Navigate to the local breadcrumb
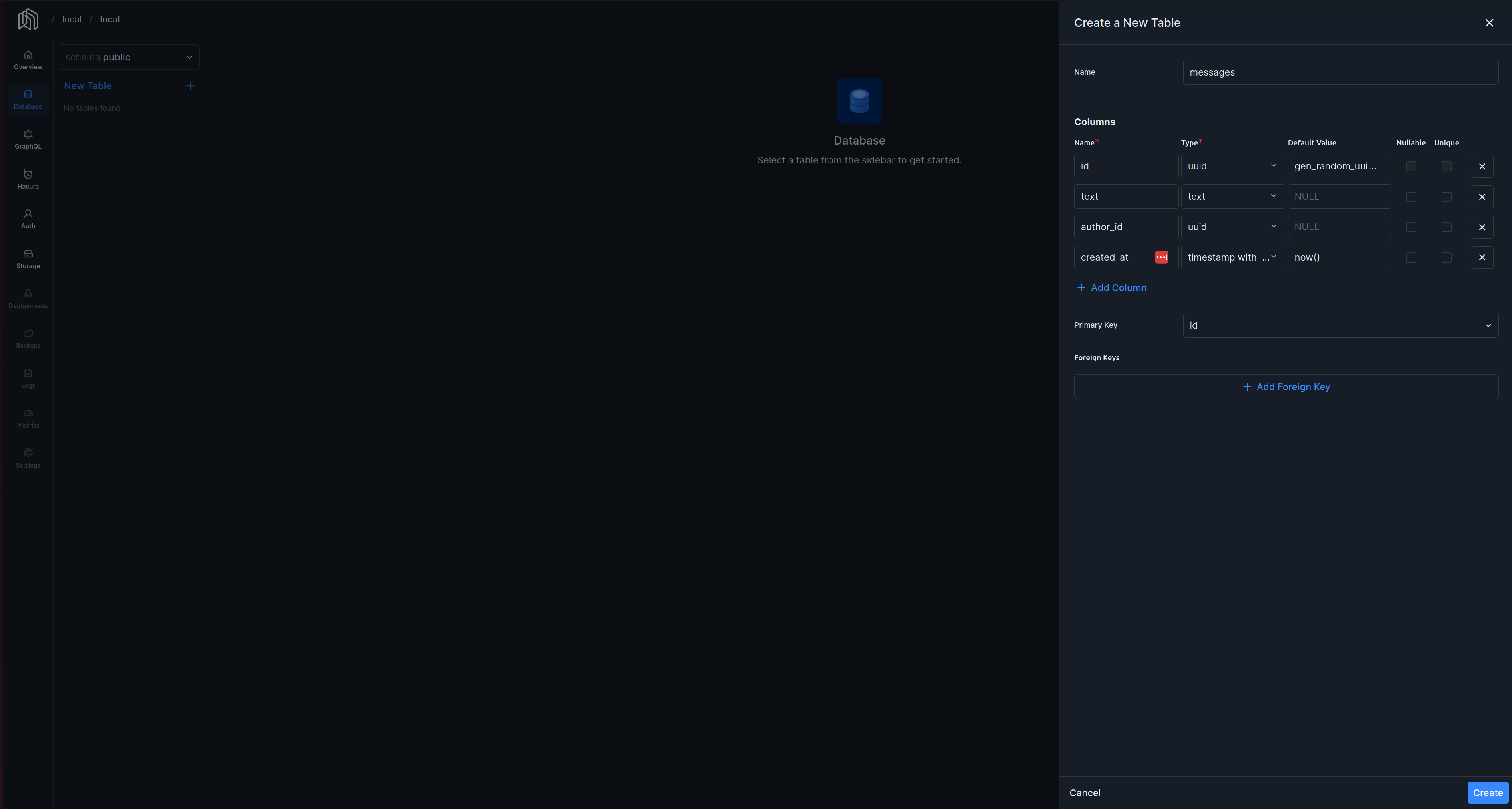Screen dimensions: 1512x809 pos(72,19)
